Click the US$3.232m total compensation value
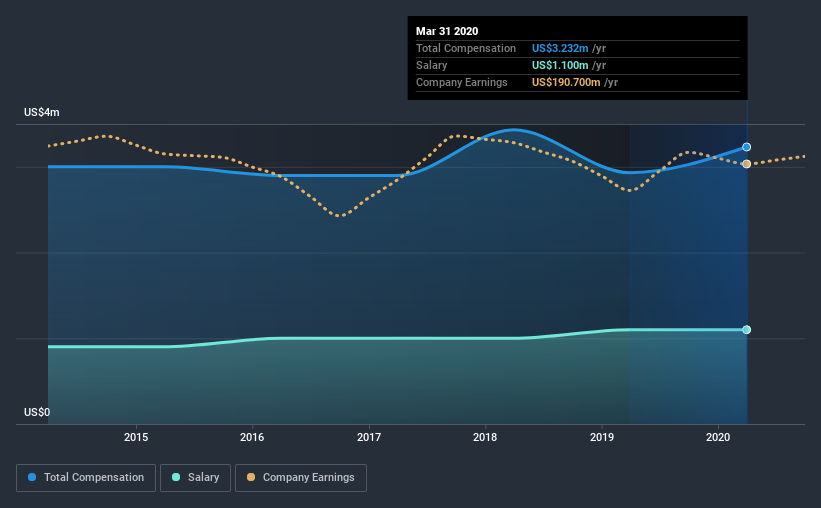This screenshot has width=821, height=508. (560, 48)
